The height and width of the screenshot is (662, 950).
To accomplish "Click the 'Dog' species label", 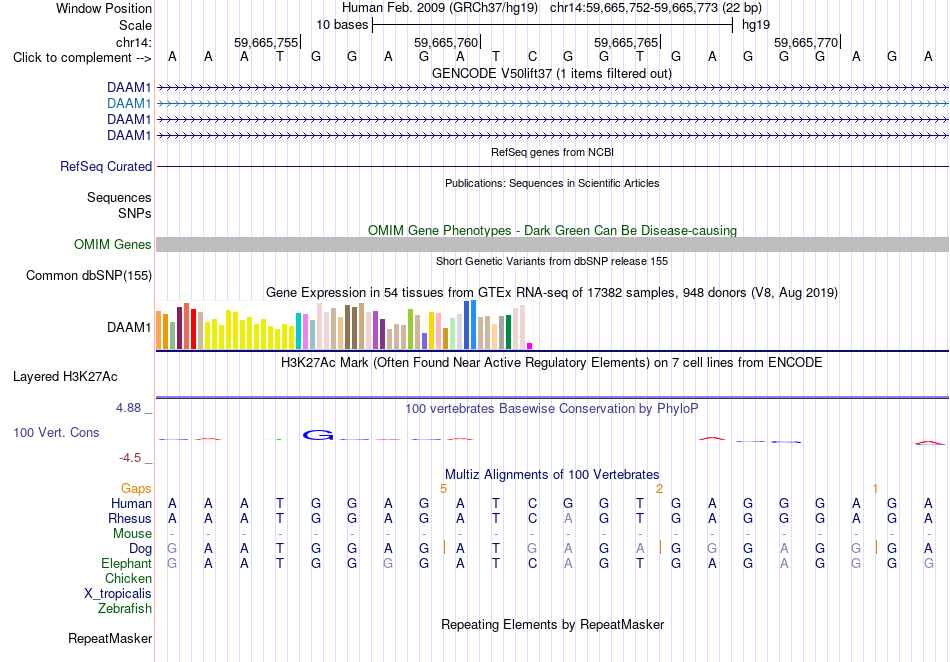I will 140,549.
